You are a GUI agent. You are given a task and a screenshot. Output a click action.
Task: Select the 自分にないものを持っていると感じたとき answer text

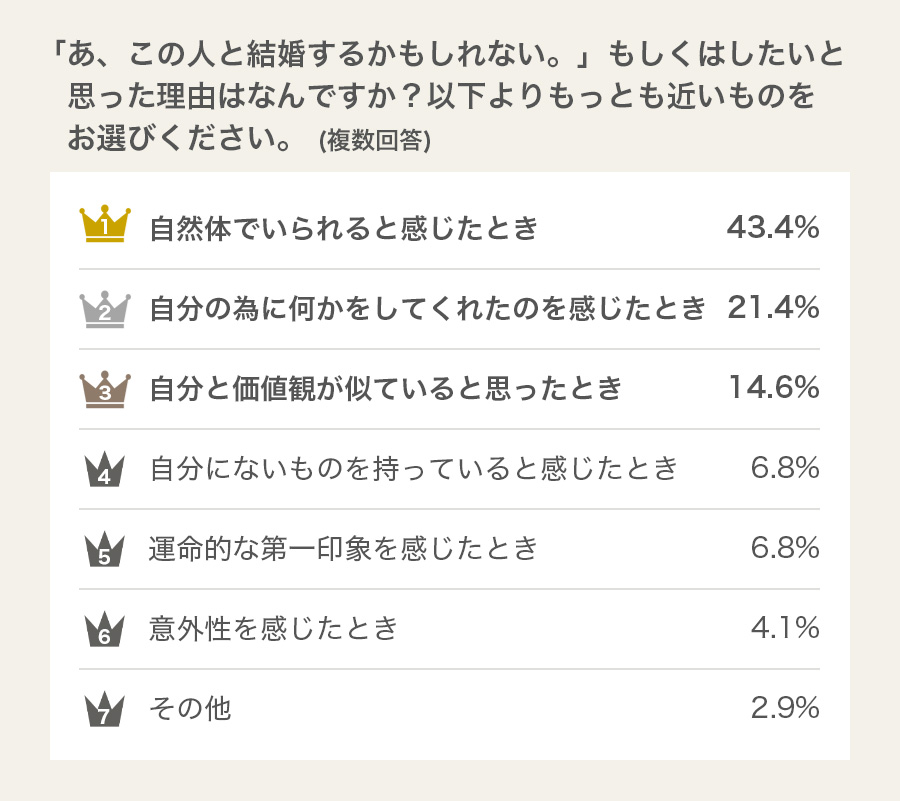414,469
